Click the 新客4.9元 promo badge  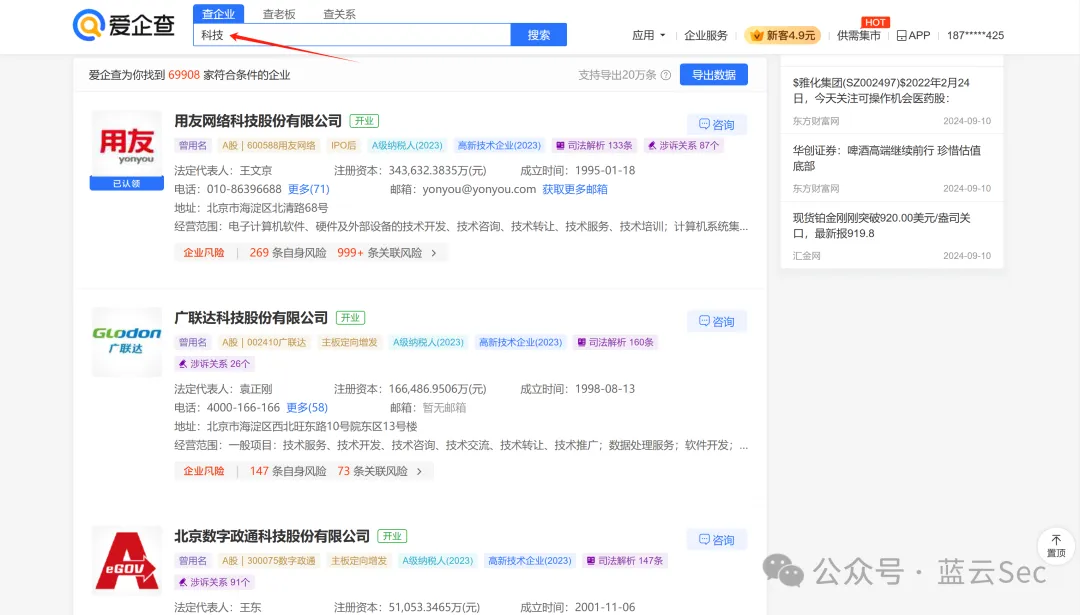783,35
